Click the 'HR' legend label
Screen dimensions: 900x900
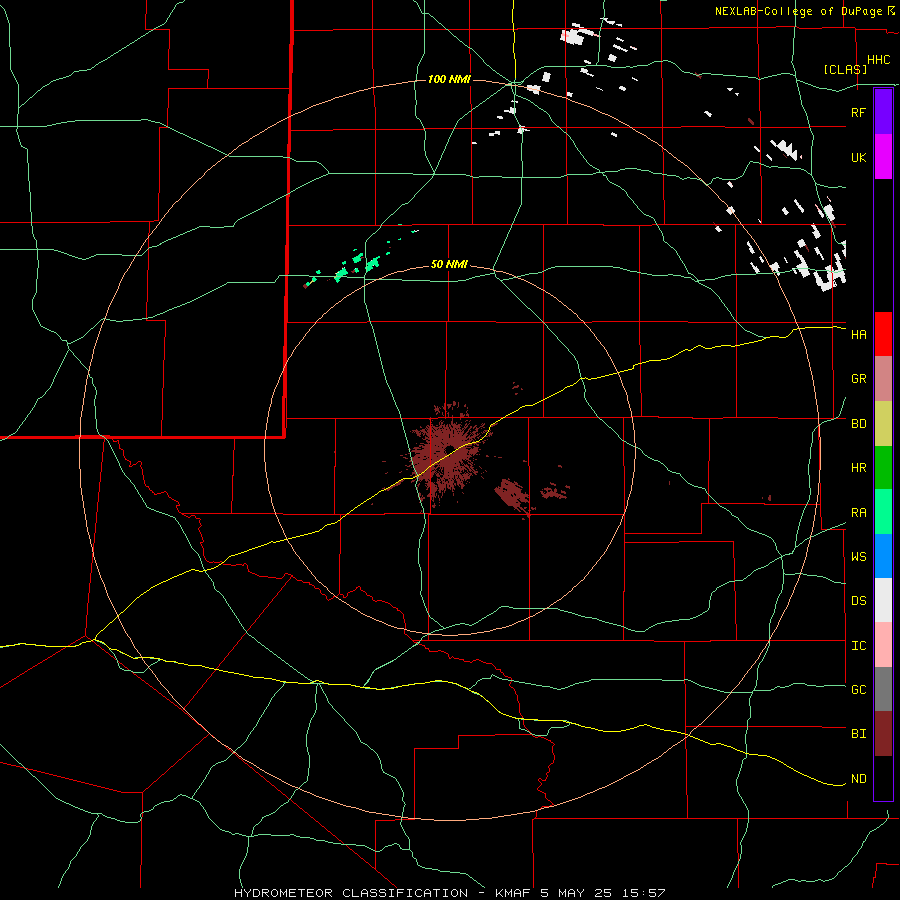tap(858, 468)
